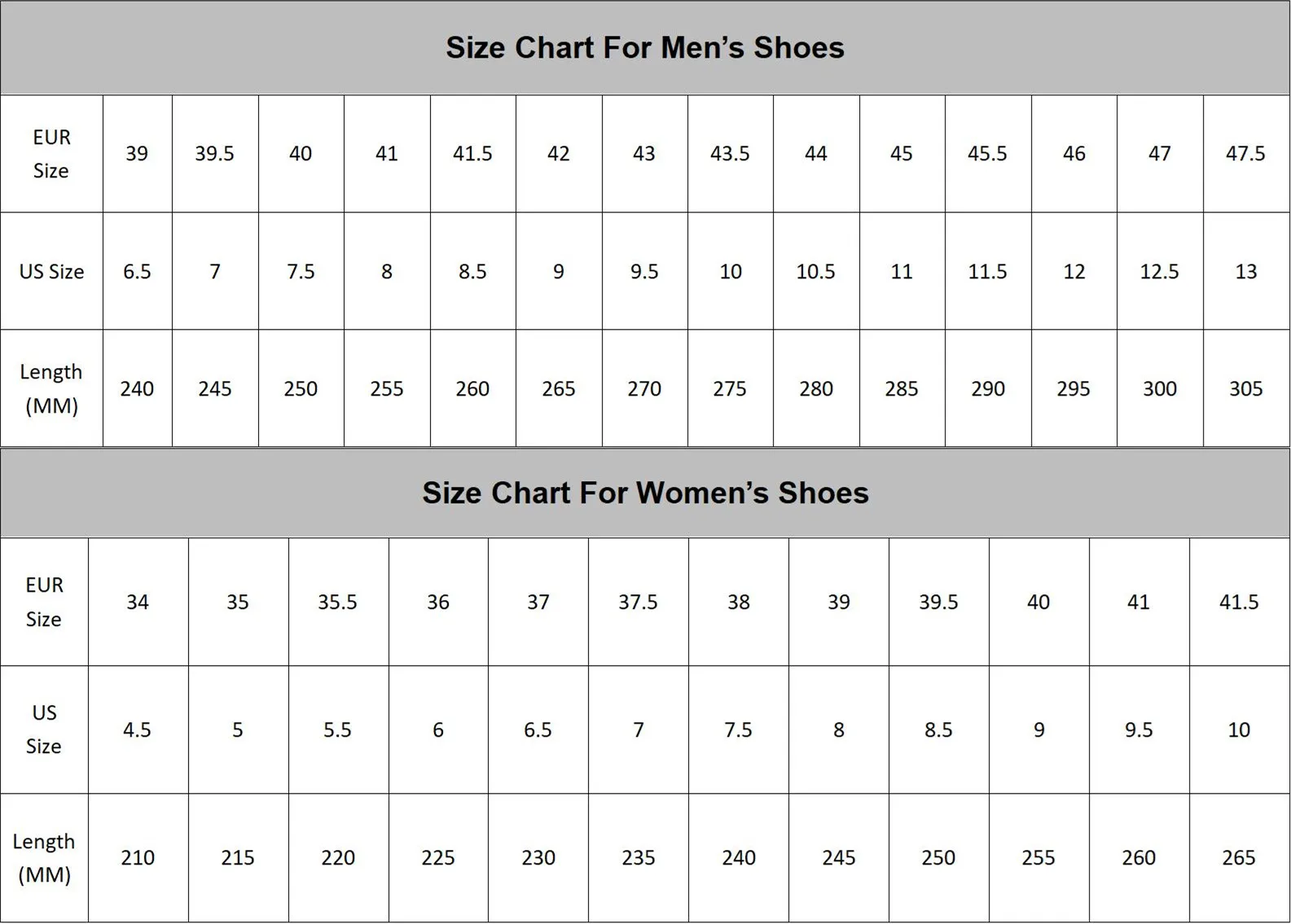Viewport: 1291px width, 924px height.
Task: Select men's US size 6.5 cell
Action: click(137, 271)
